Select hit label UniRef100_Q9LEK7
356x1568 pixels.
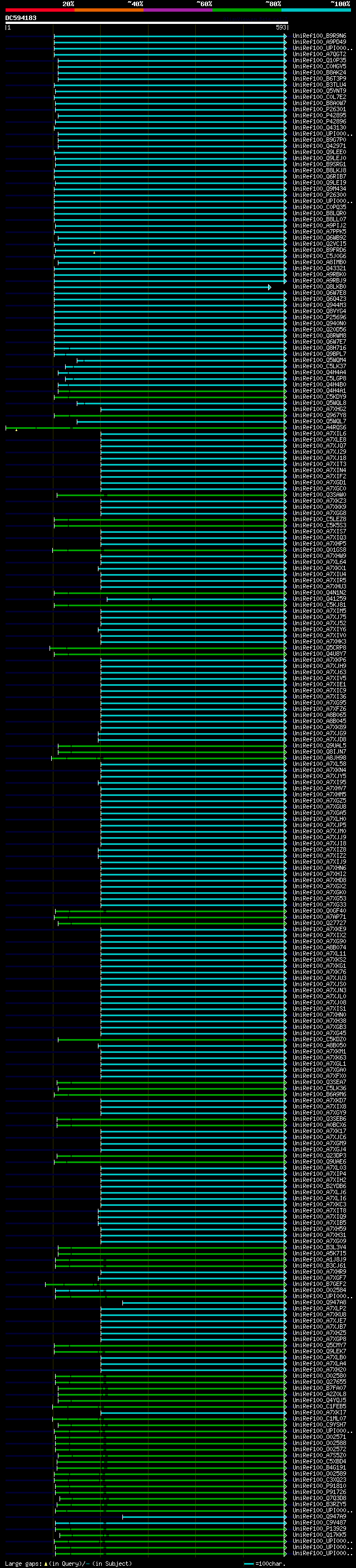click(x=319, y=1351)
